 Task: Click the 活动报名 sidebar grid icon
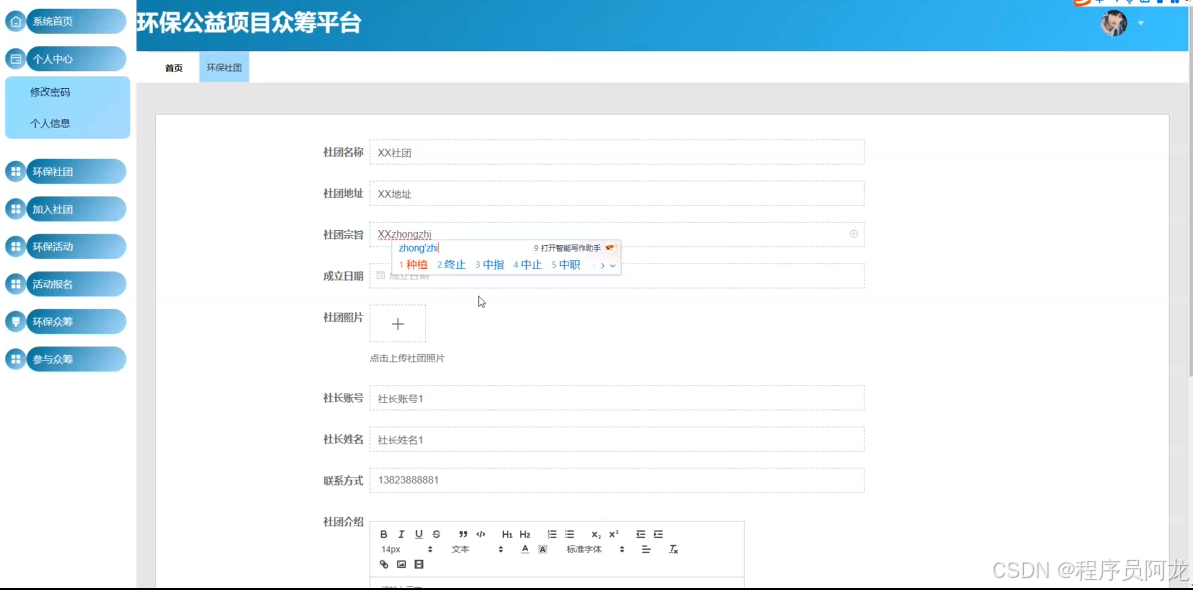pyautogui.click(x=15, y=284)
